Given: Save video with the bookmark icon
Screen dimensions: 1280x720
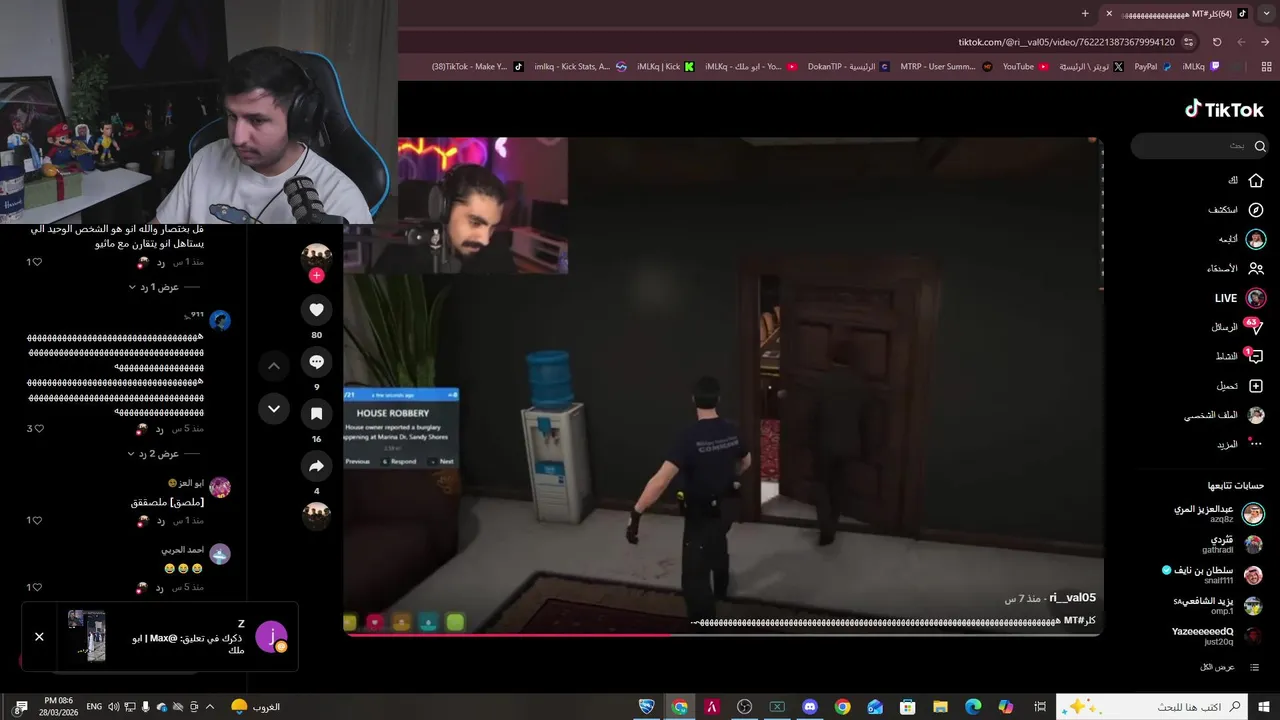Looking at the screenshot, I should pyautogui.click(x=317, y=414).
